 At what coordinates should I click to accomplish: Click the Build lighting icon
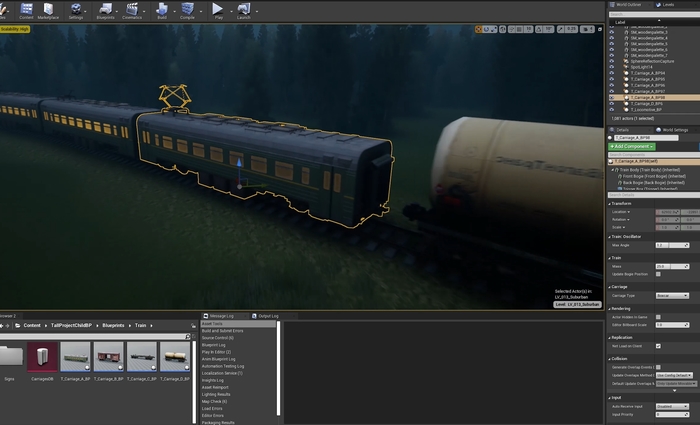click(162, 10)
